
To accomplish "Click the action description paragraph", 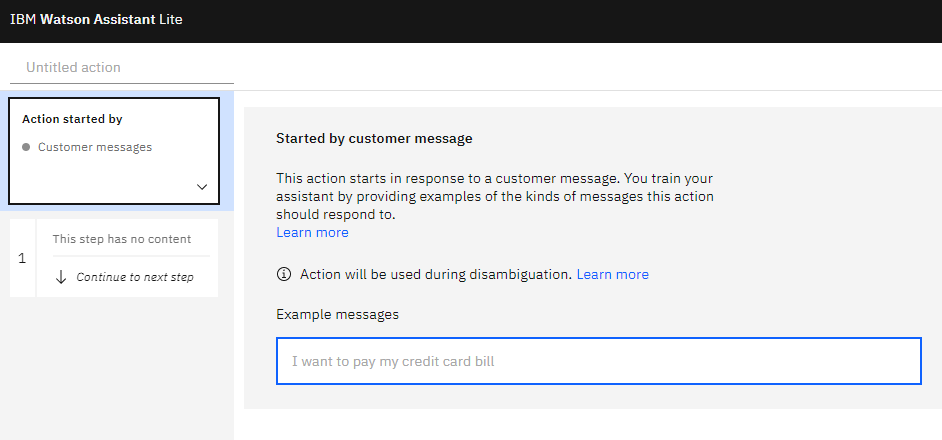I will tap(495, 197).
